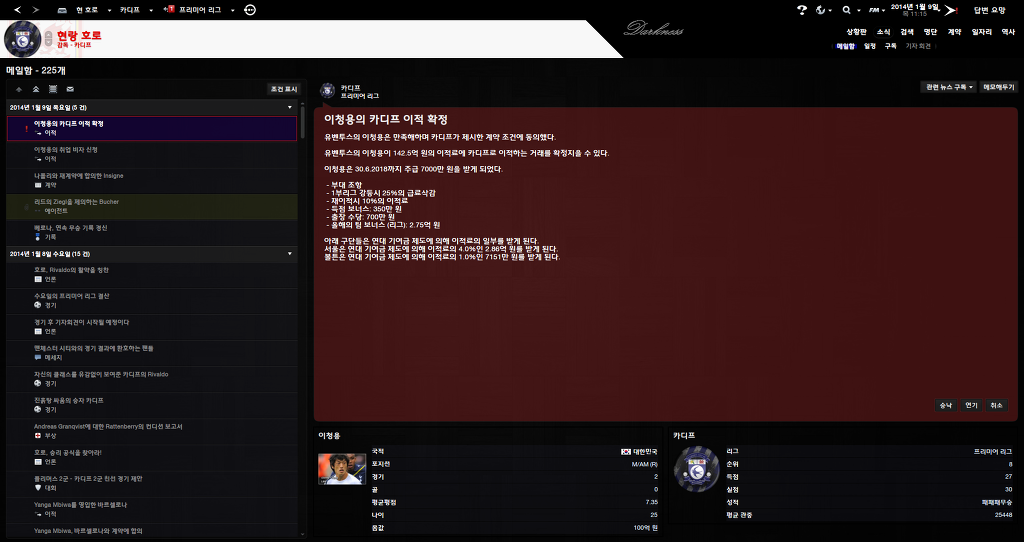
Task: Open the mail 리드의 Ziegl을 제의하는 Bucher
Action: tap(152, 206)
